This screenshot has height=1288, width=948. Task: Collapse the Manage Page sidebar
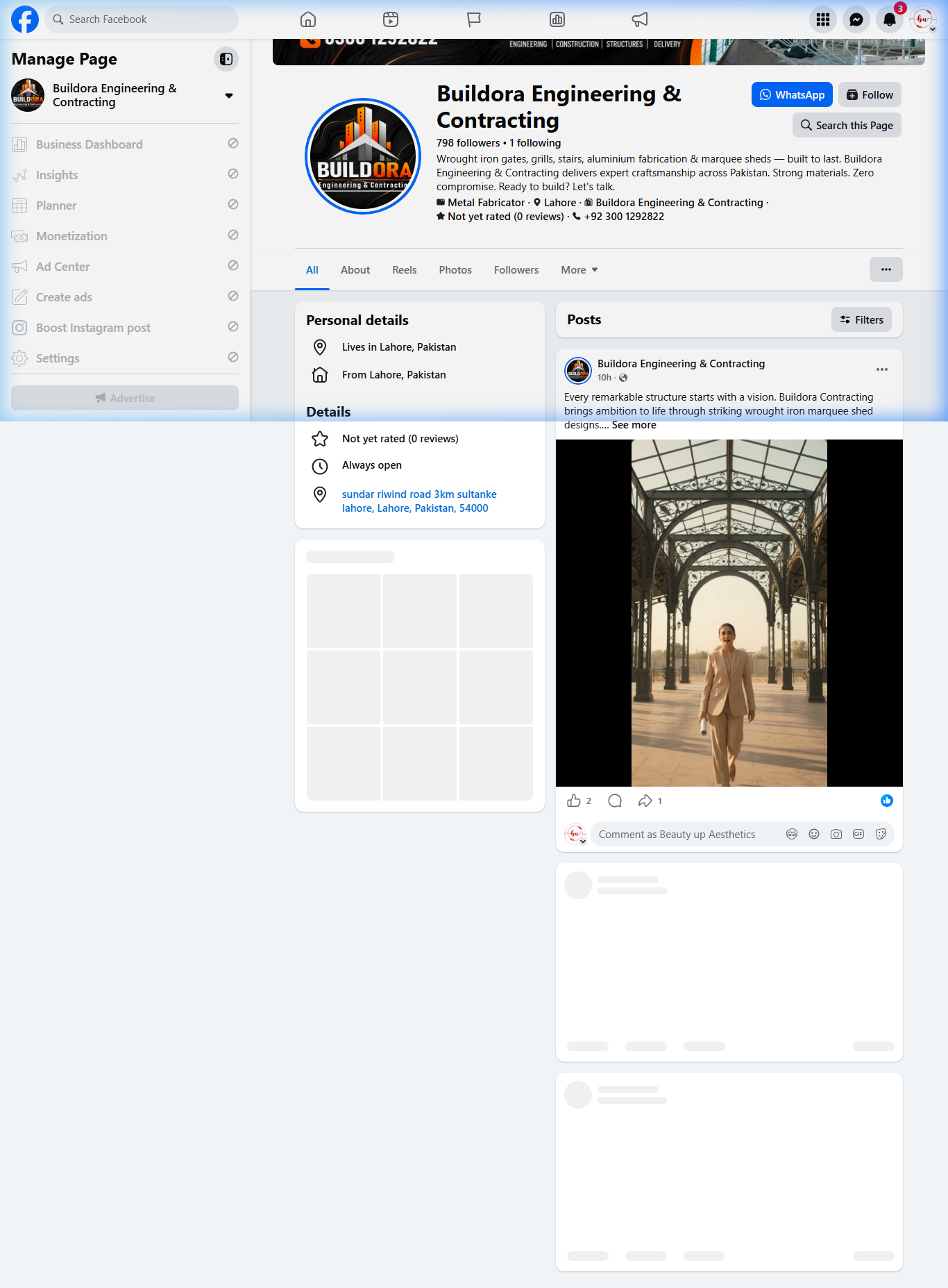tap(226, 59)
